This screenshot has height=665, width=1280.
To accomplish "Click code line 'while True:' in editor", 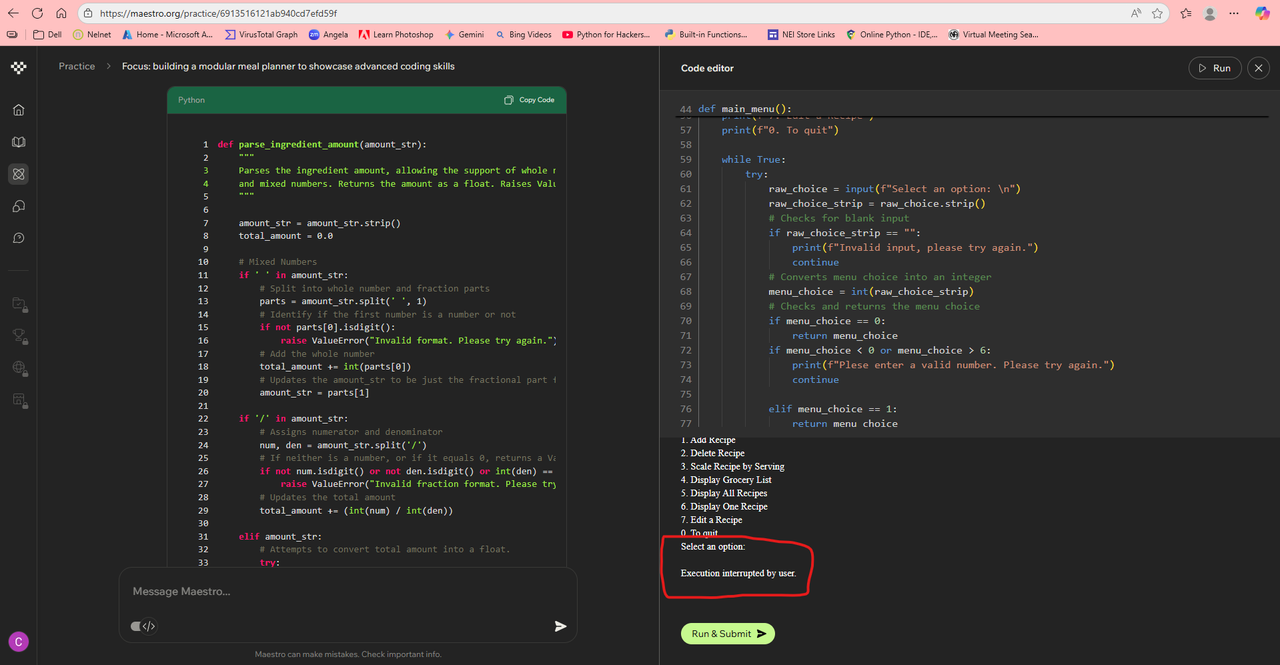I will pyautogui.click(x=753, y=159).
